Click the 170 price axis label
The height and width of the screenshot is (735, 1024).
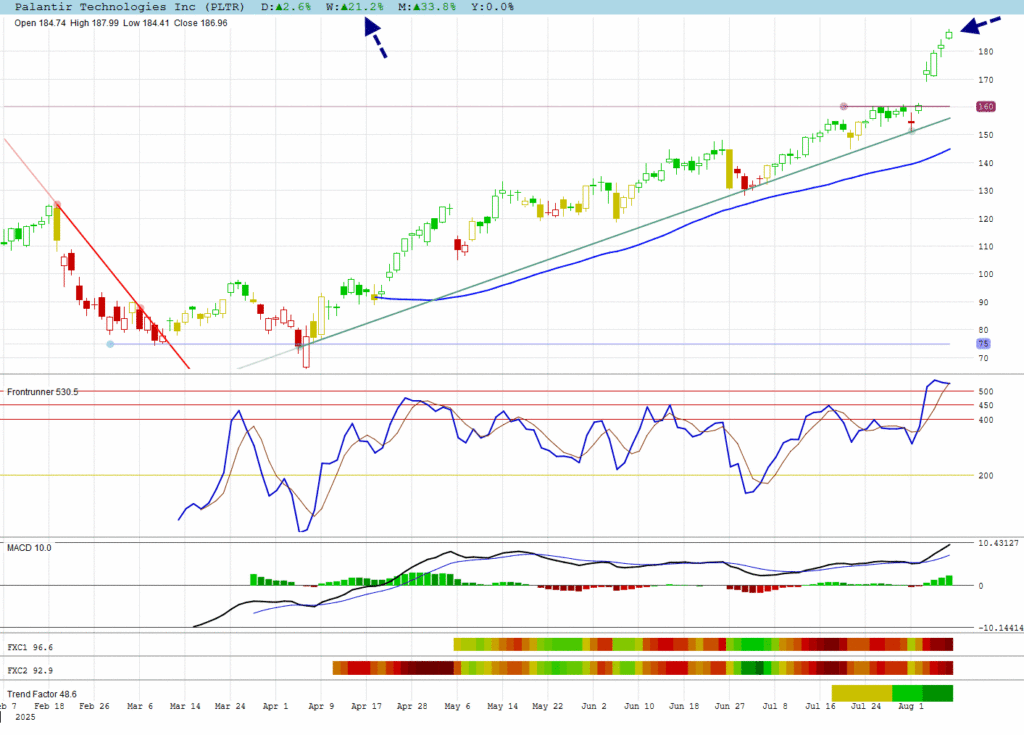click(985, 80)
